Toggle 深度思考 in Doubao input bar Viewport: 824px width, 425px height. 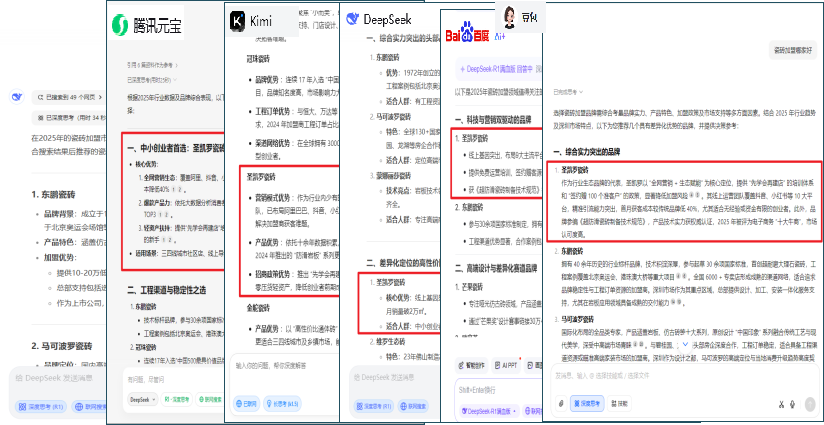coord(587,403)
